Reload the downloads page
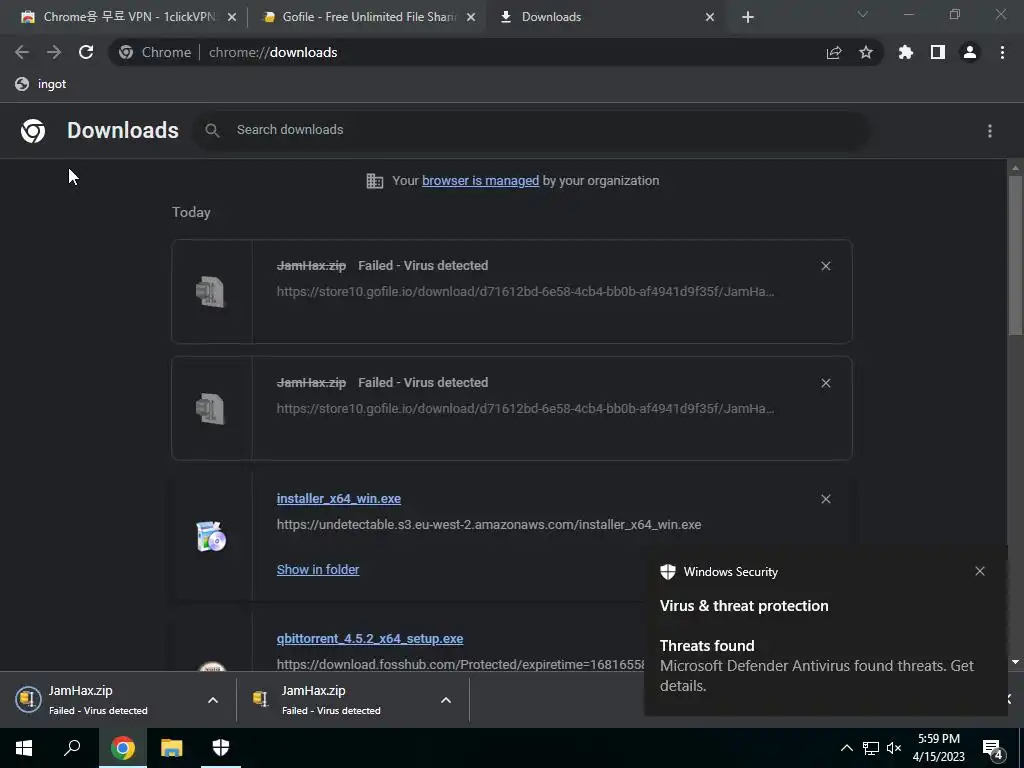1024x768 pixels. [86, 52]
